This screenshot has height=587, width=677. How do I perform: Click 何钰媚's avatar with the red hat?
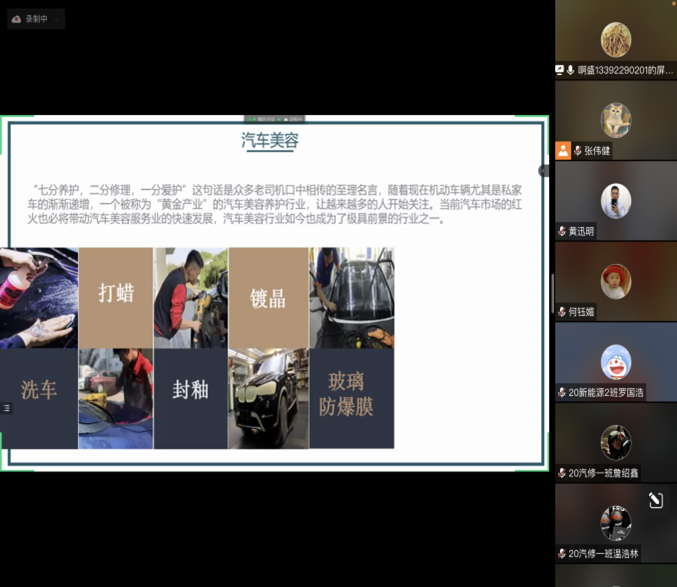point(615,281)
